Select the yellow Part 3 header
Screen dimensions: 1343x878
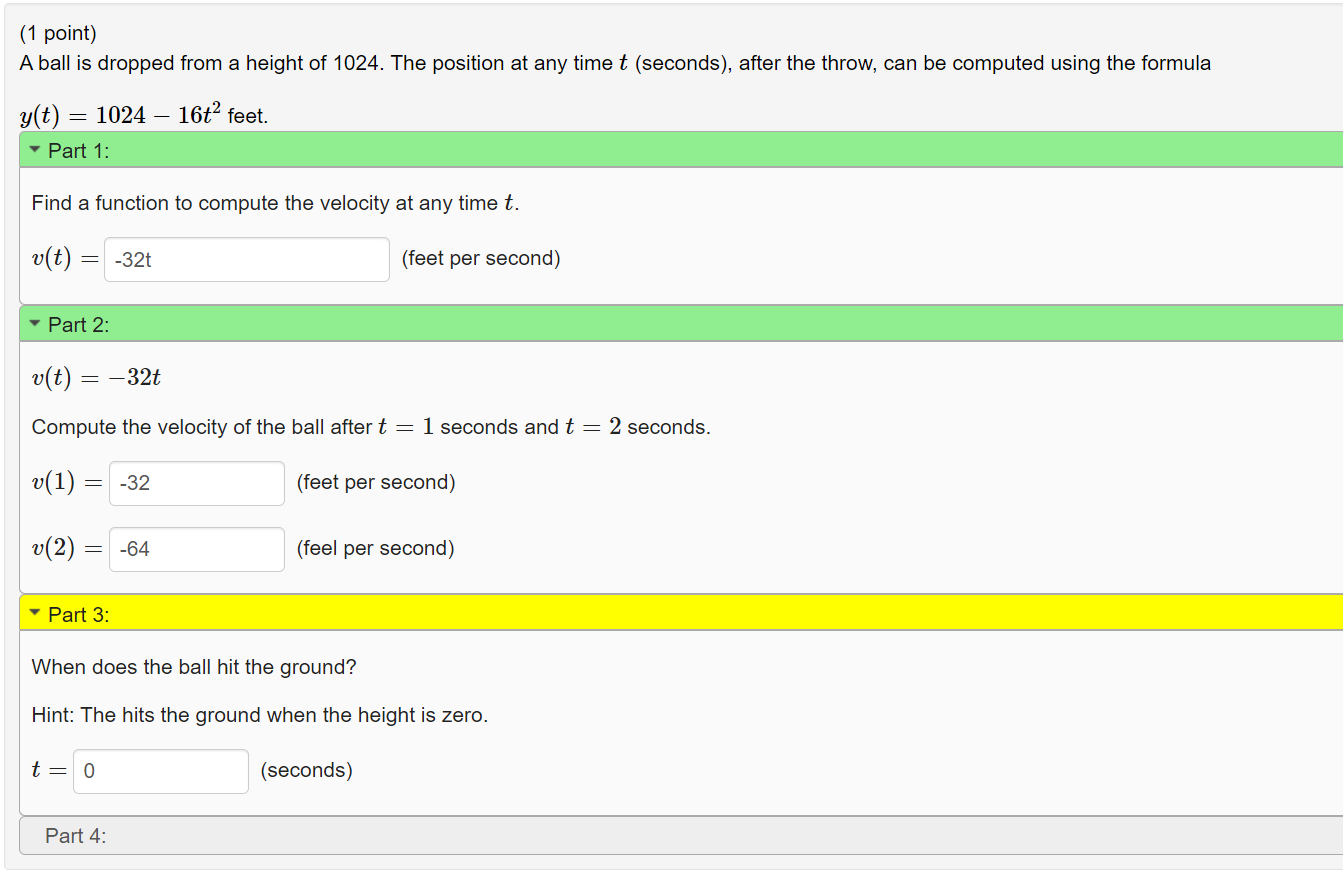click(x=400, y=613)
